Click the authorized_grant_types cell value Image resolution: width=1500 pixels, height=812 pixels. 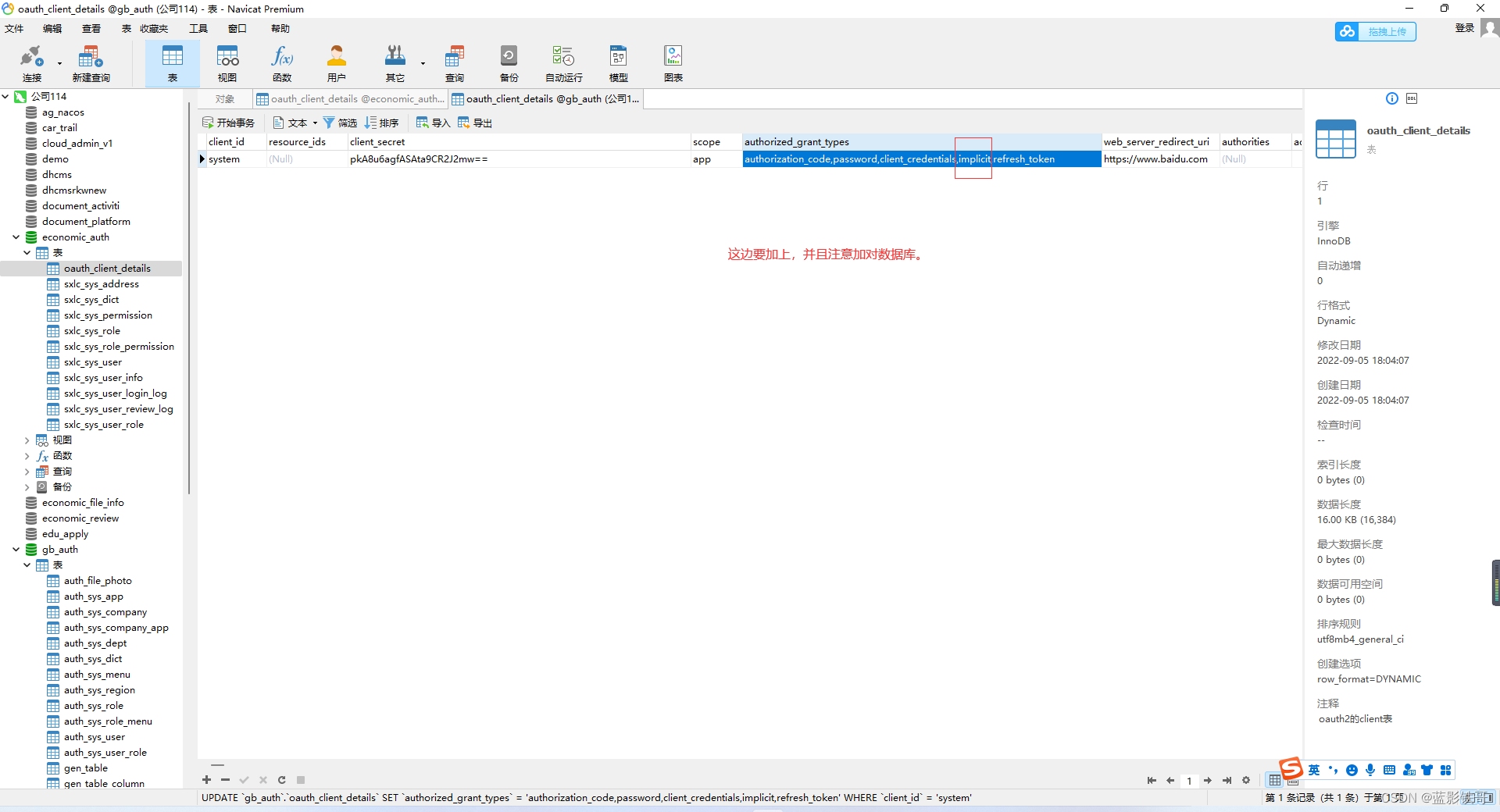point(922,159)
